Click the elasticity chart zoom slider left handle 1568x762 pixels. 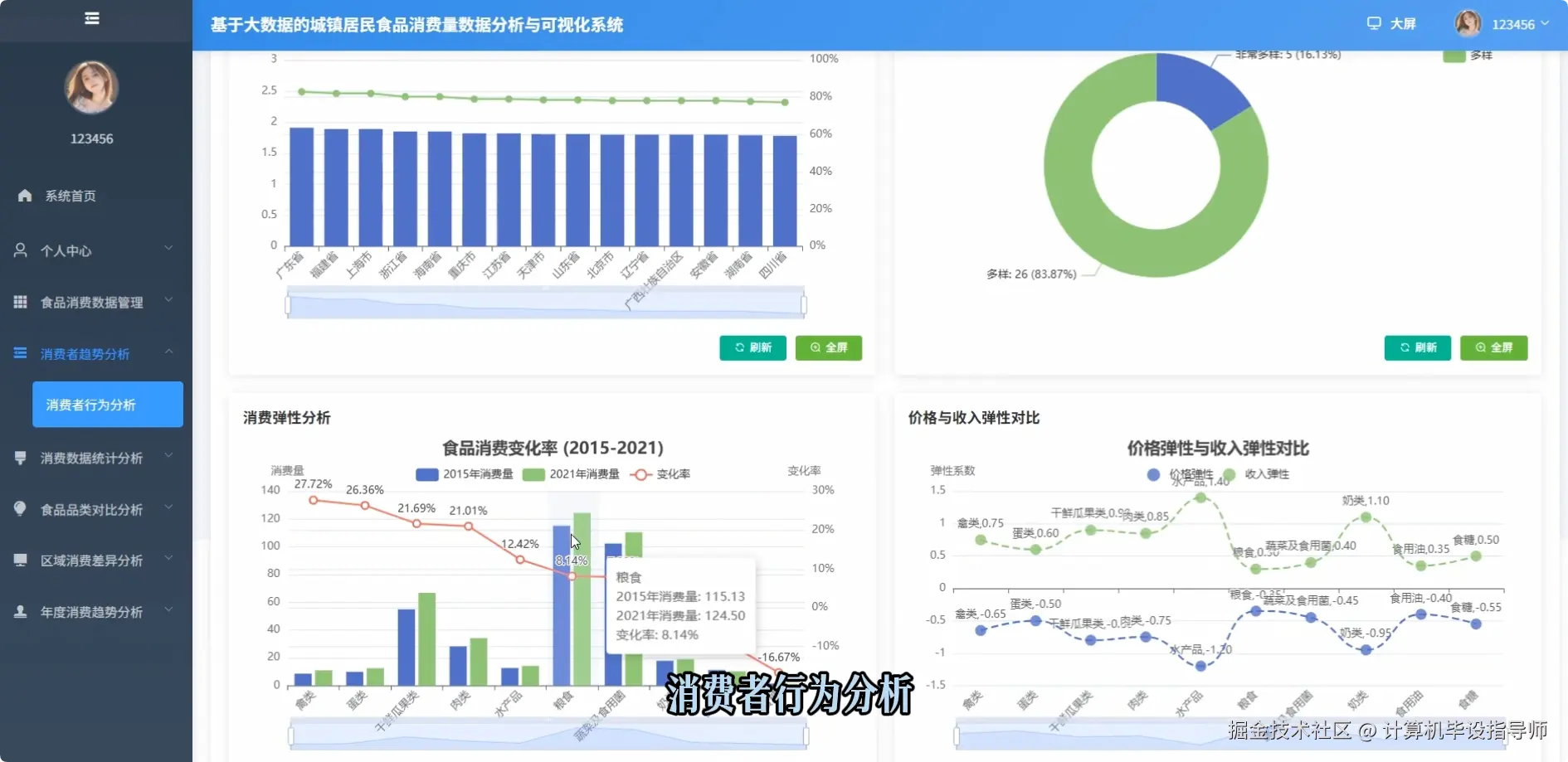coord(957,735)
